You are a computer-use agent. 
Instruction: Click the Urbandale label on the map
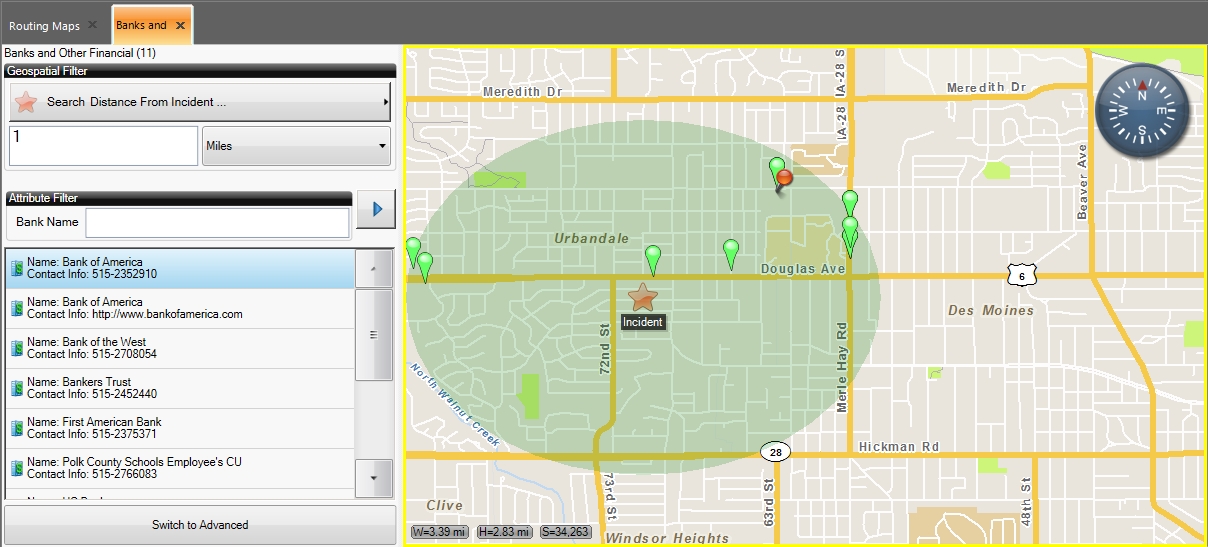591,238
